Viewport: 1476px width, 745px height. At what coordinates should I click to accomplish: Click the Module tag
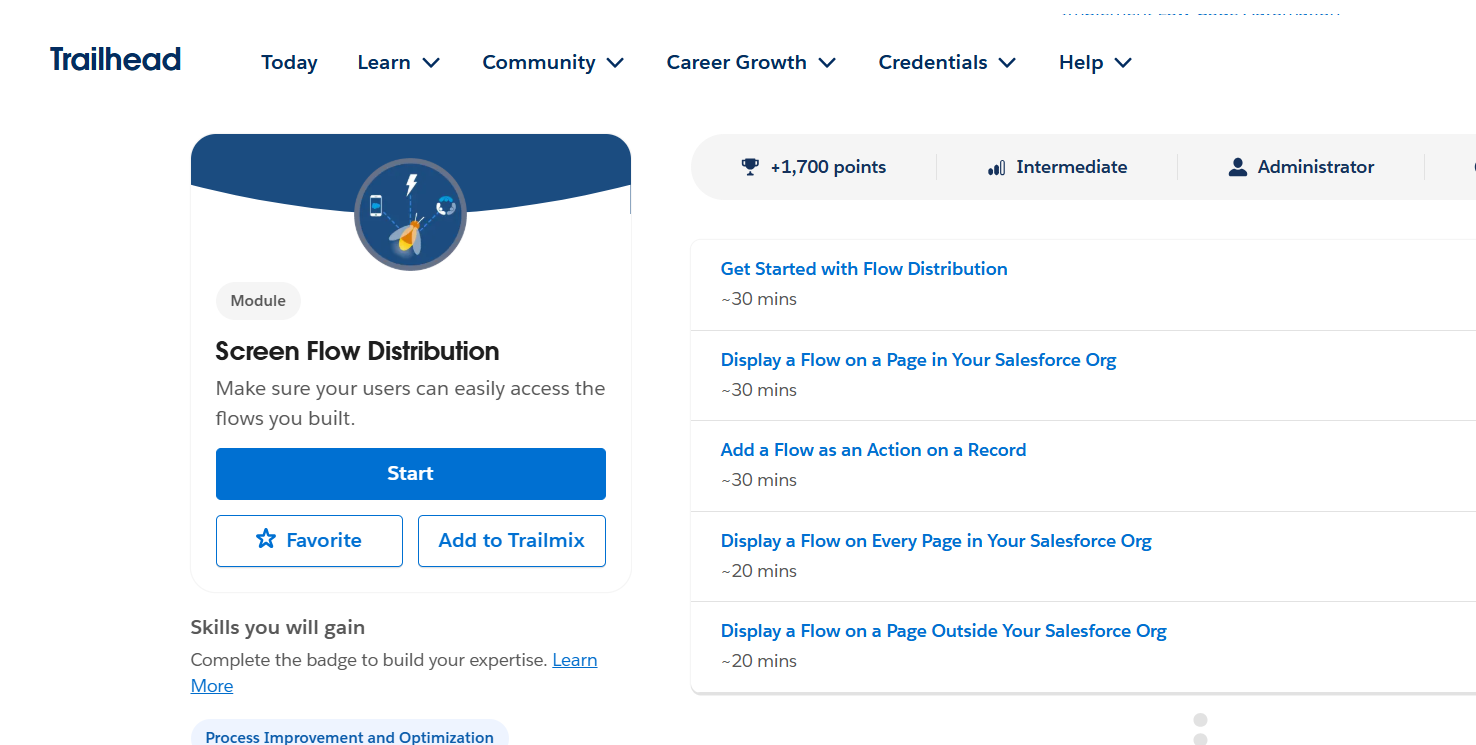[x=258, y=300]
